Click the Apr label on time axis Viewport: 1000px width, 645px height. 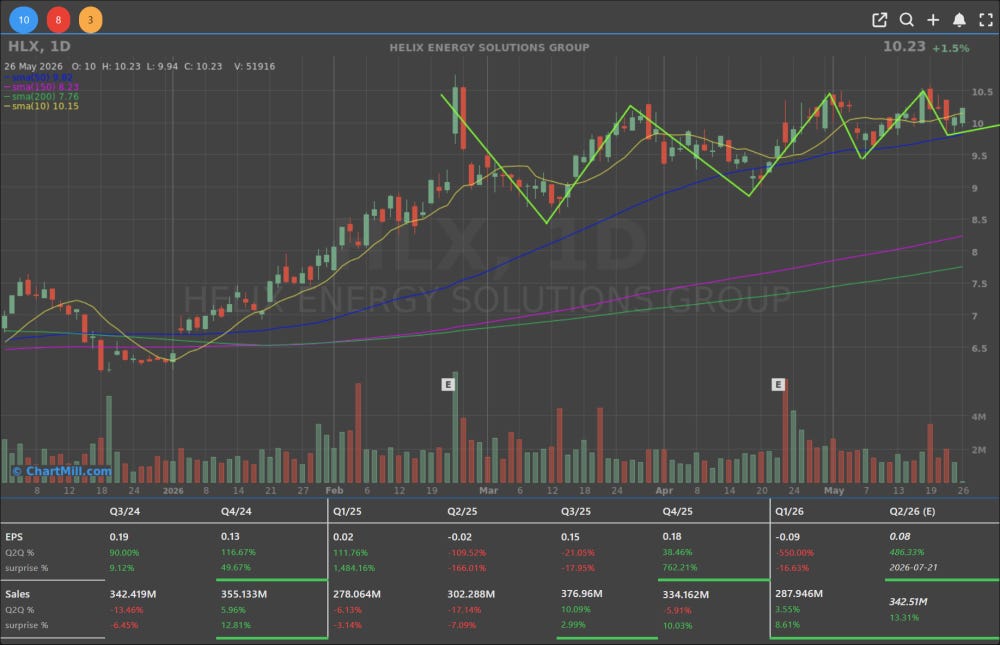point(664,491)
